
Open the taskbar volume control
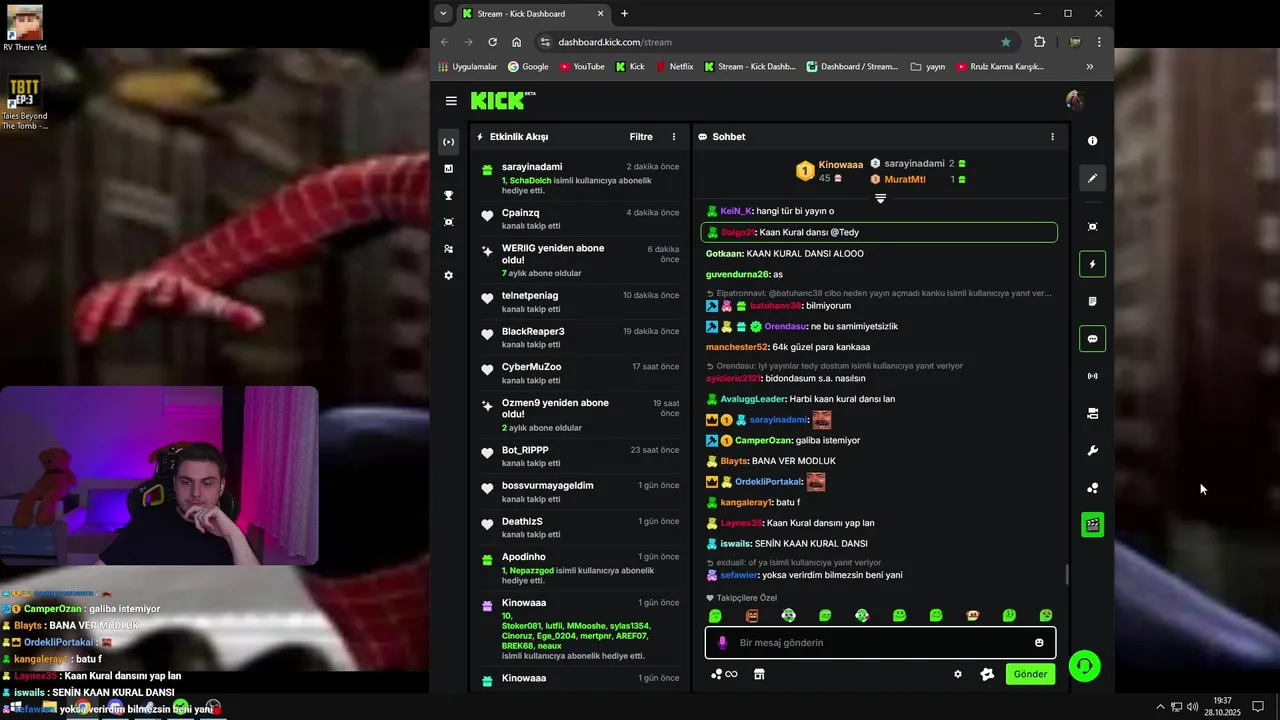pyautogui.click(x=1192, y=707)
